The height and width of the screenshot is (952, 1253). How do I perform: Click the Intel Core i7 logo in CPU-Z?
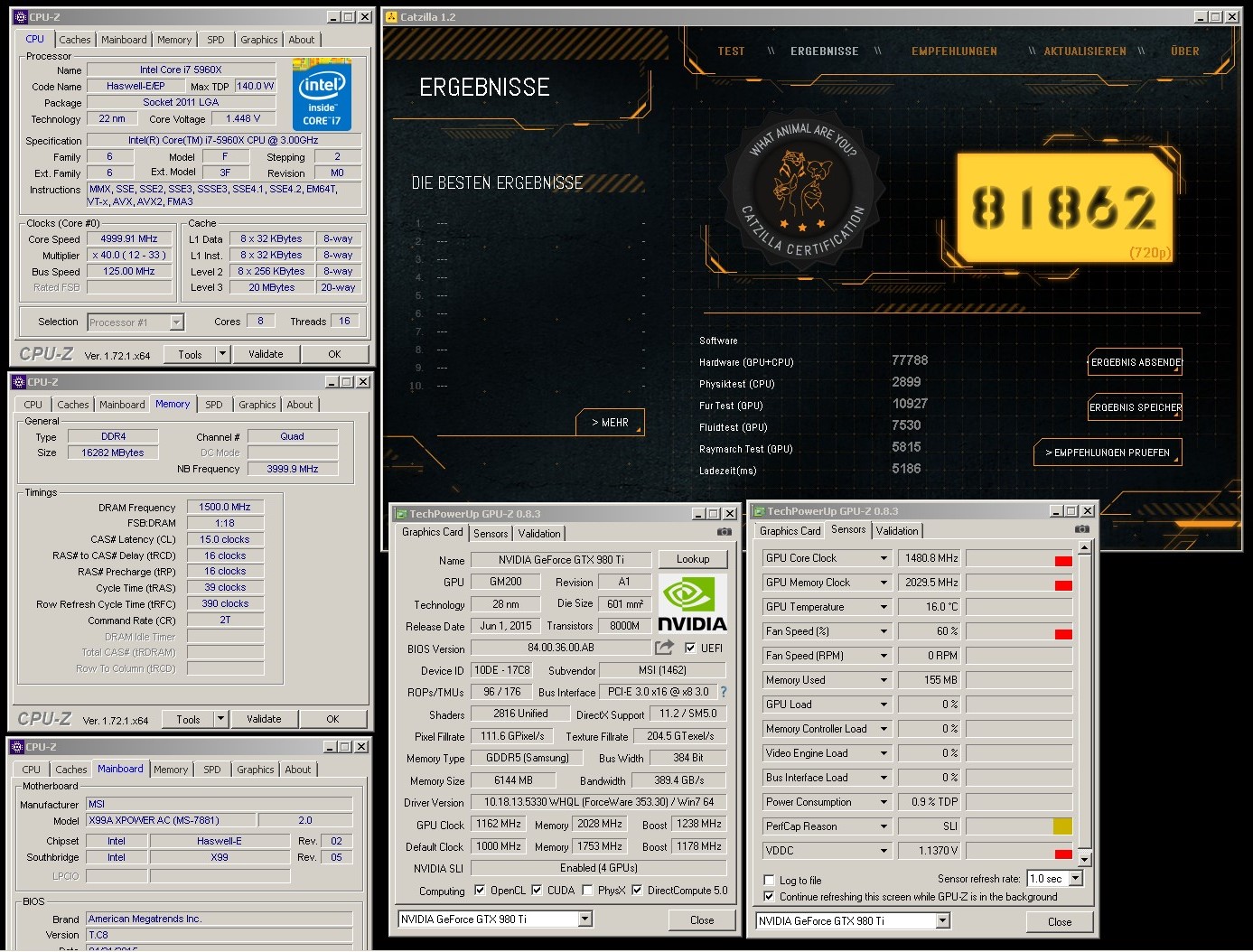click(x=322, y=95)
